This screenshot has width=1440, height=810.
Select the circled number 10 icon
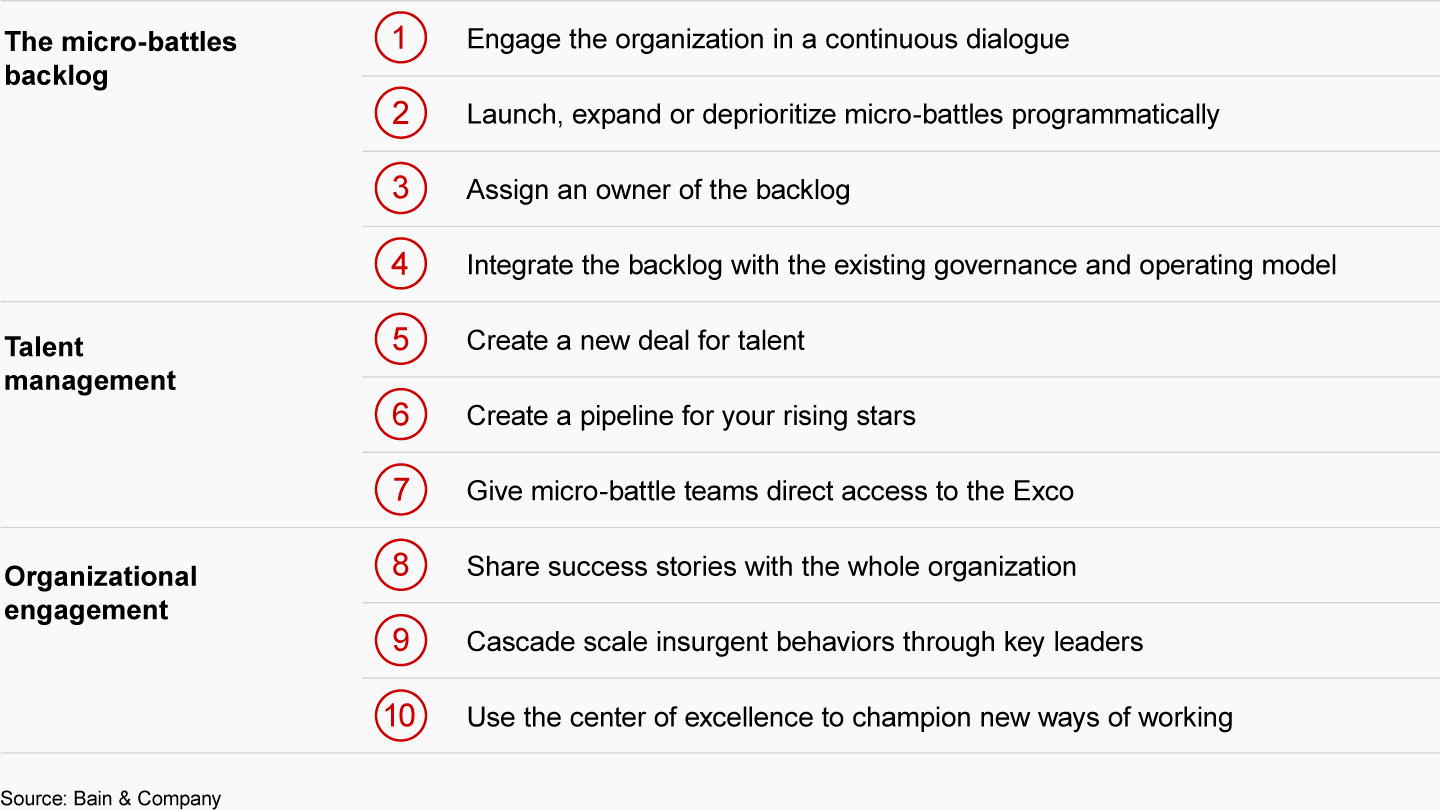click(401, 716)
